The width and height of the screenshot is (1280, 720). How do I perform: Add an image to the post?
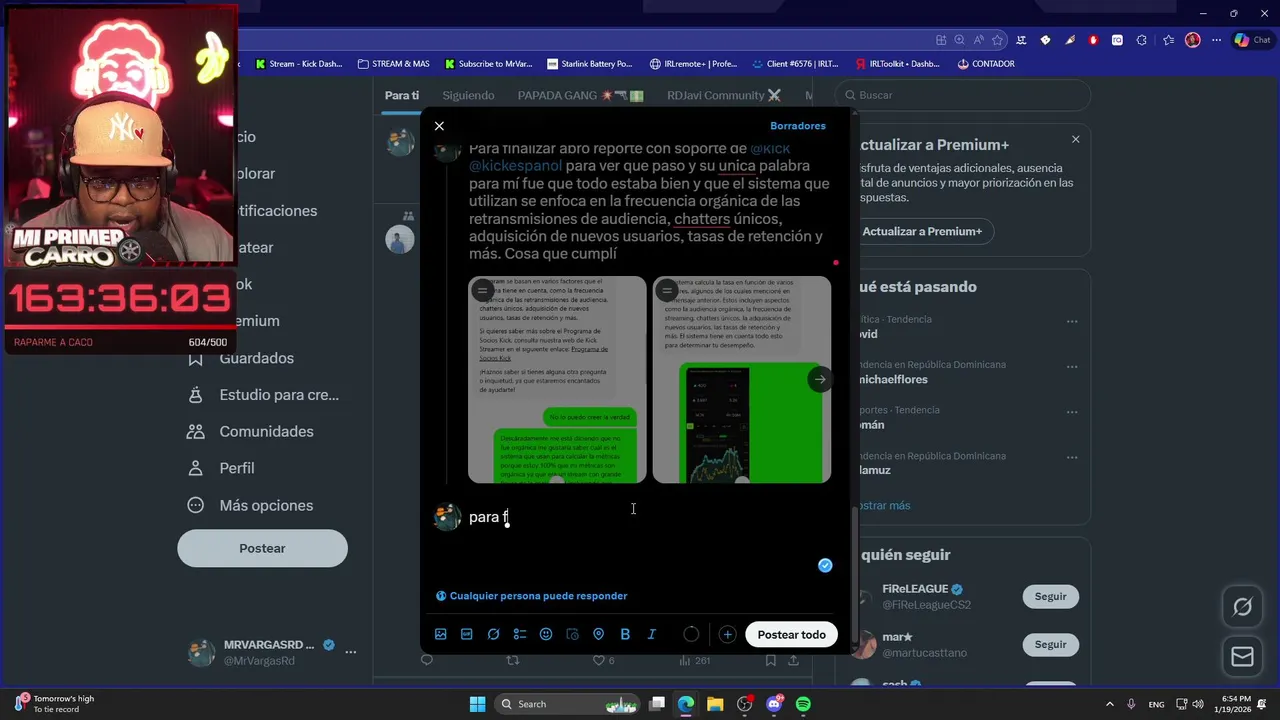point(441,634)
